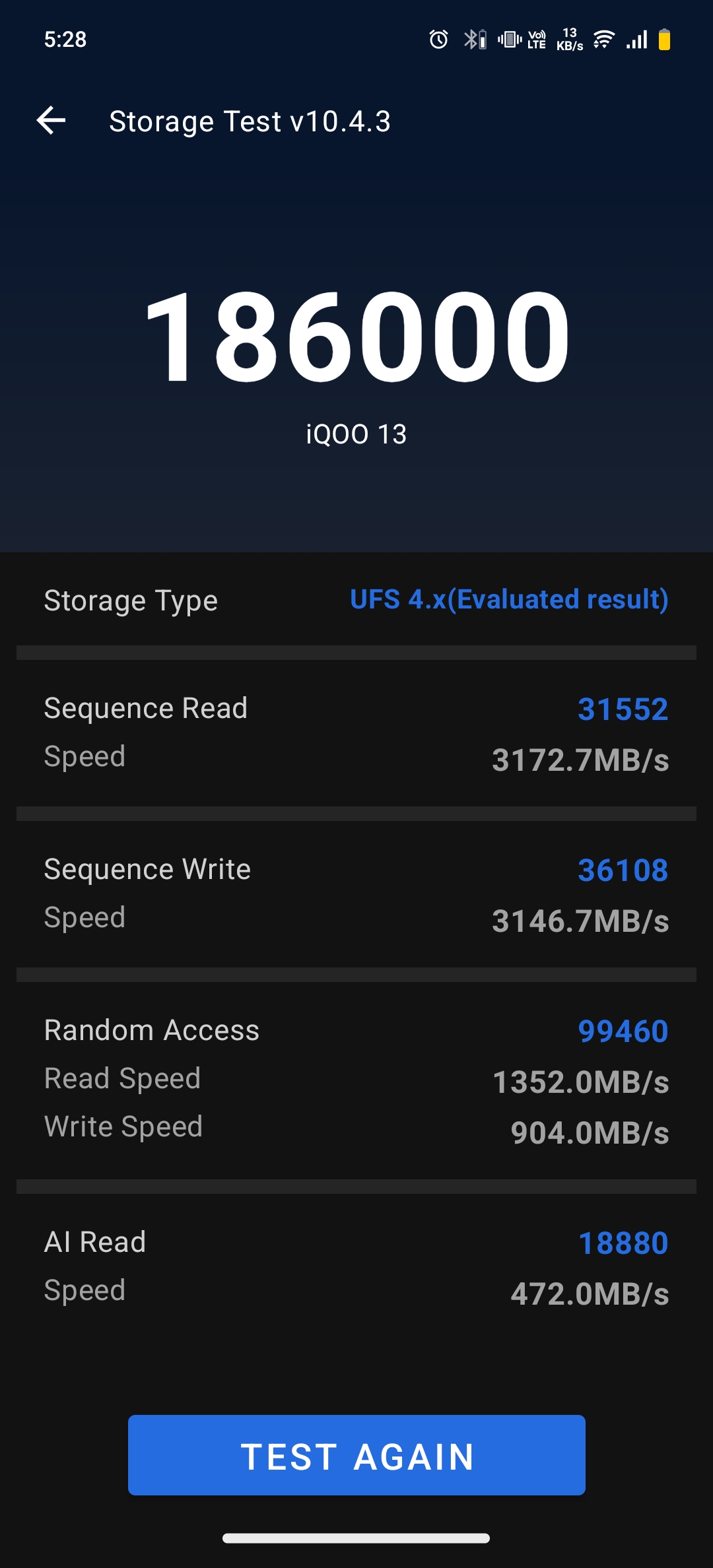Screen dimensions: 713x1568
Task: Tap the vibrate mode status icon
Action: tap(510, 40)
